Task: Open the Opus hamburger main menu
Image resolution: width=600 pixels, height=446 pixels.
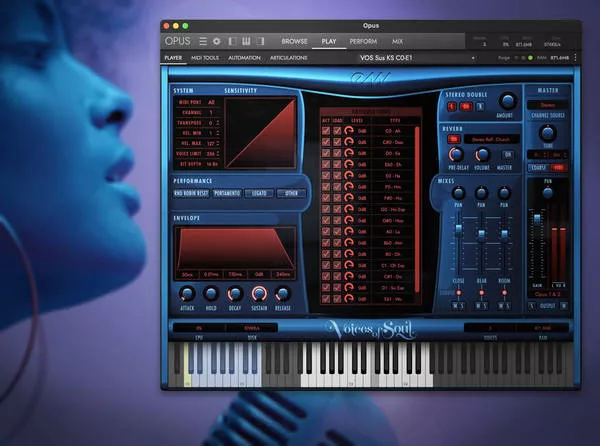Action: (x=203, y=41)
